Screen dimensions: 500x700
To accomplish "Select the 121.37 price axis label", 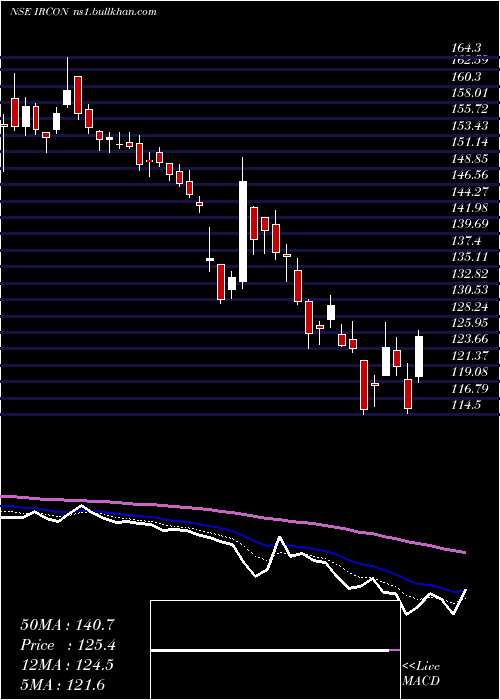I will [470, 356].
